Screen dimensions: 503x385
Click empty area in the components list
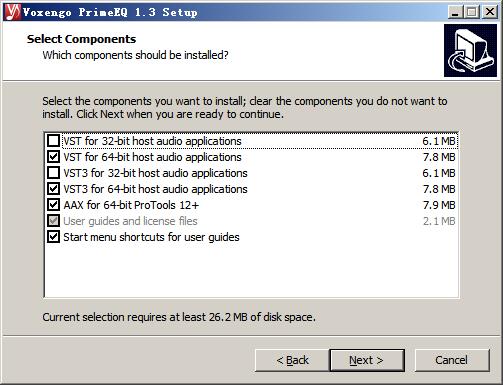point(251,270)
